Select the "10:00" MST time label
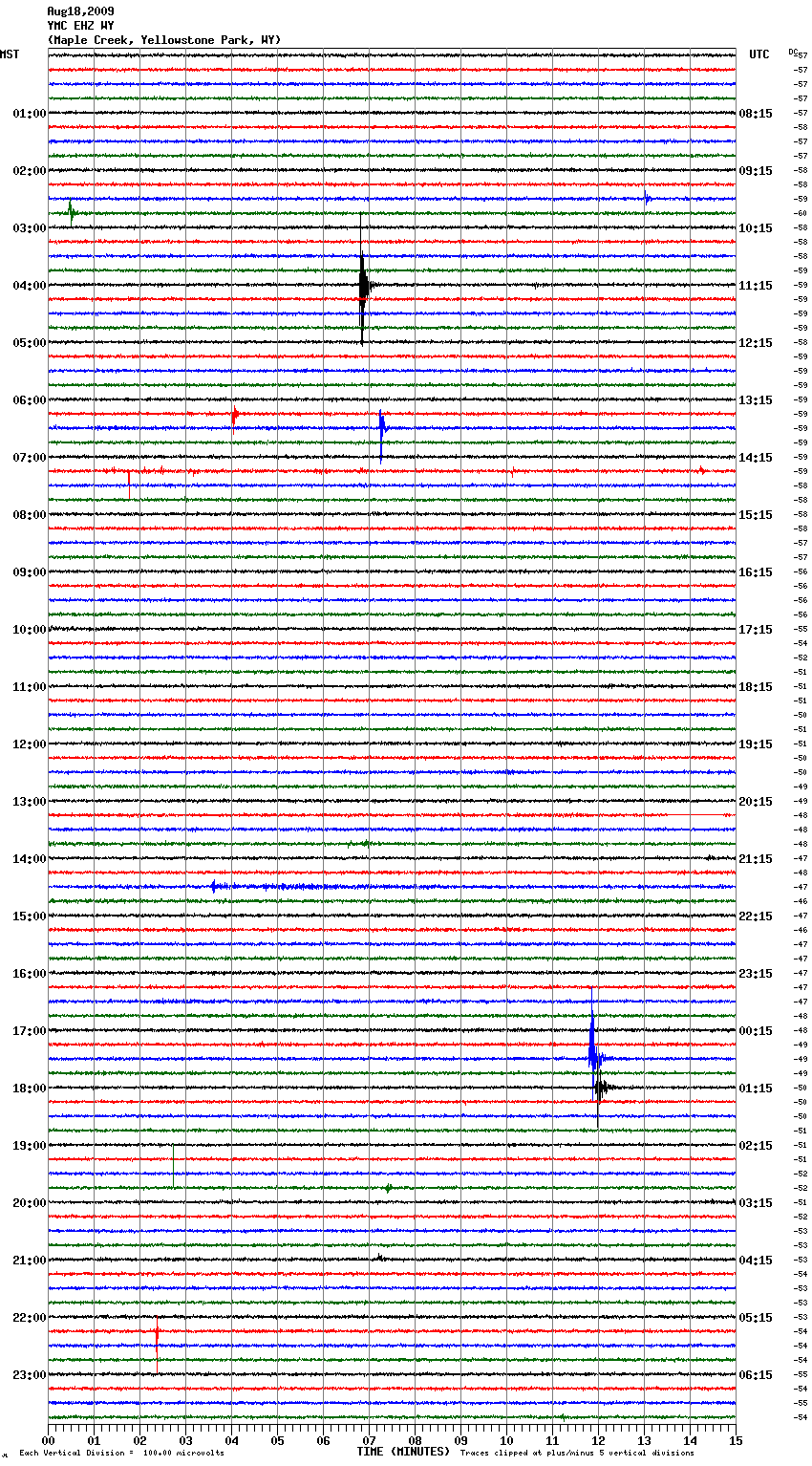This screenshot has width=812, height=1466. [x=30, y=630]
